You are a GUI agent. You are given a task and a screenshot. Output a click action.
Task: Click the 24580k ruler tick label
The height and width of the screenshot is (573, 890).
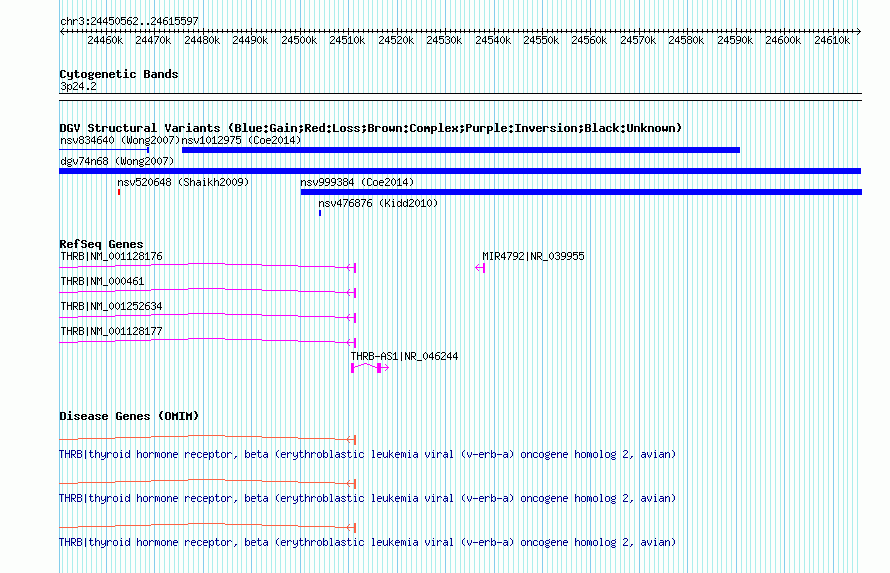[x=686, y=40]
